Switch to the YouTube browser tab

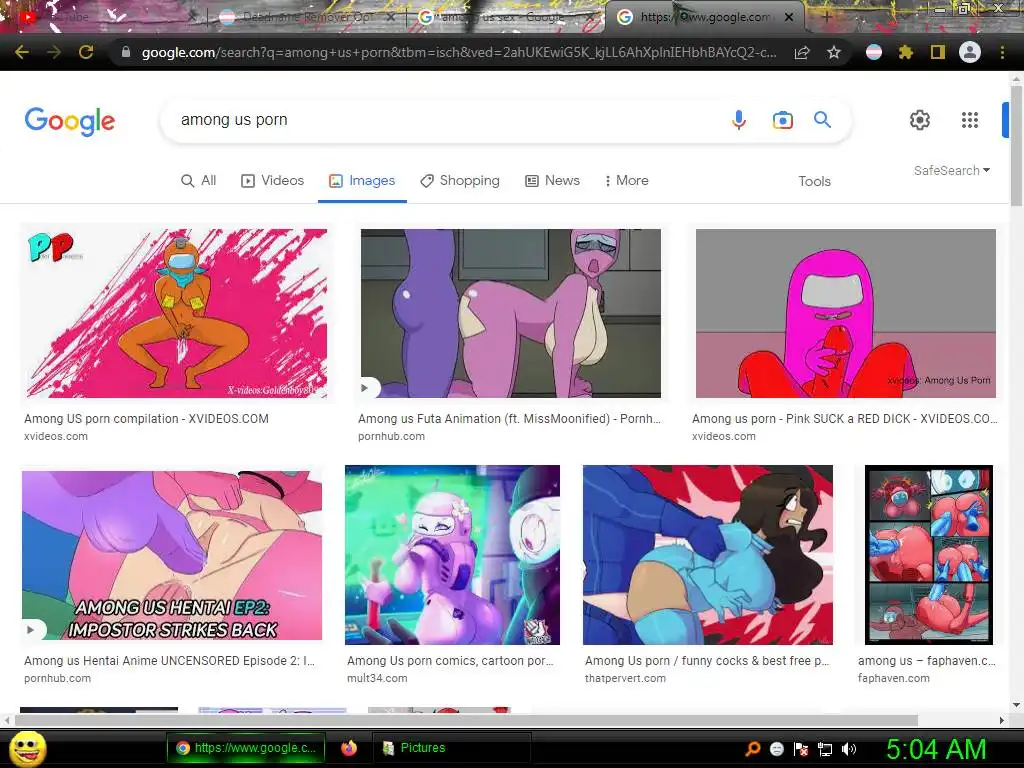[98, 17]
